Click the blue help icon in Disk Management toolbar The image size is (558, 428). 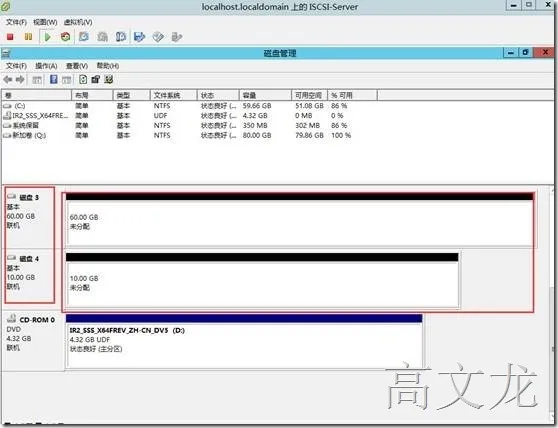point(54,79)
